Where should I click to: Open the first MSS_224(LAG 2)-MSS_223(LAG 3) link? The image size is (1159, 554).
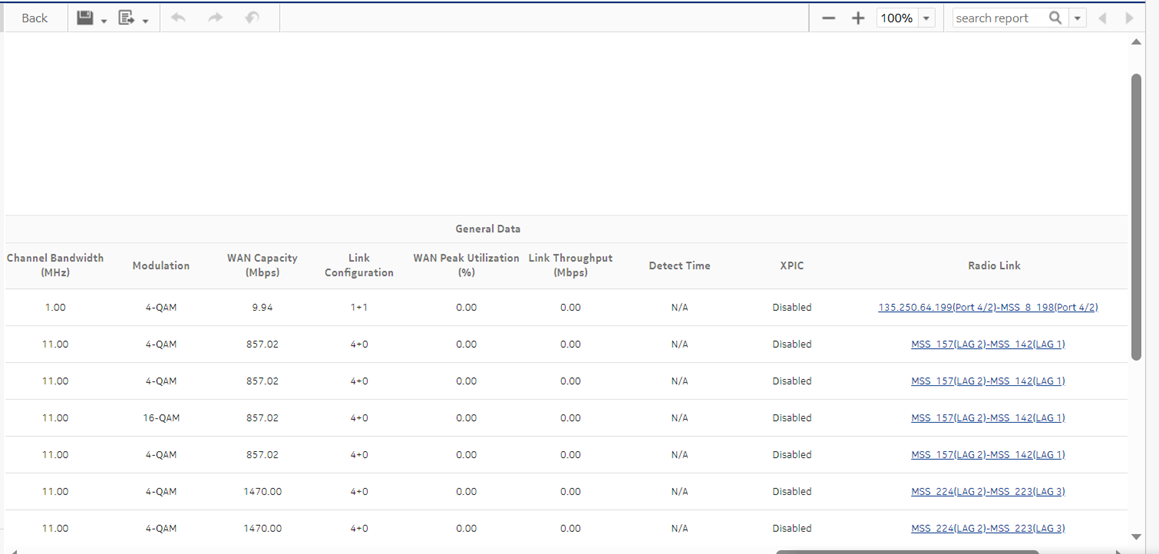tap(987, 491)
